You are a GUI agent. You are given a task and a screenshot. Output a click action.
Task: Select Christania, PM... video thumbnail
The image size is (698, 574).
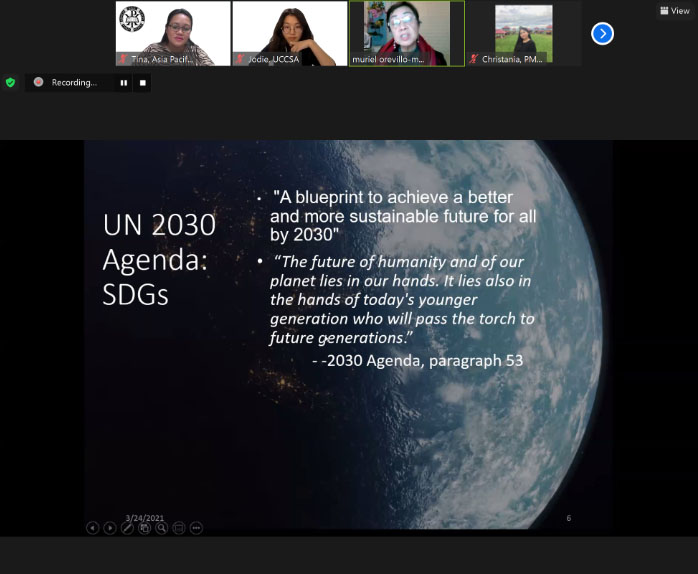tap(524, 33)
